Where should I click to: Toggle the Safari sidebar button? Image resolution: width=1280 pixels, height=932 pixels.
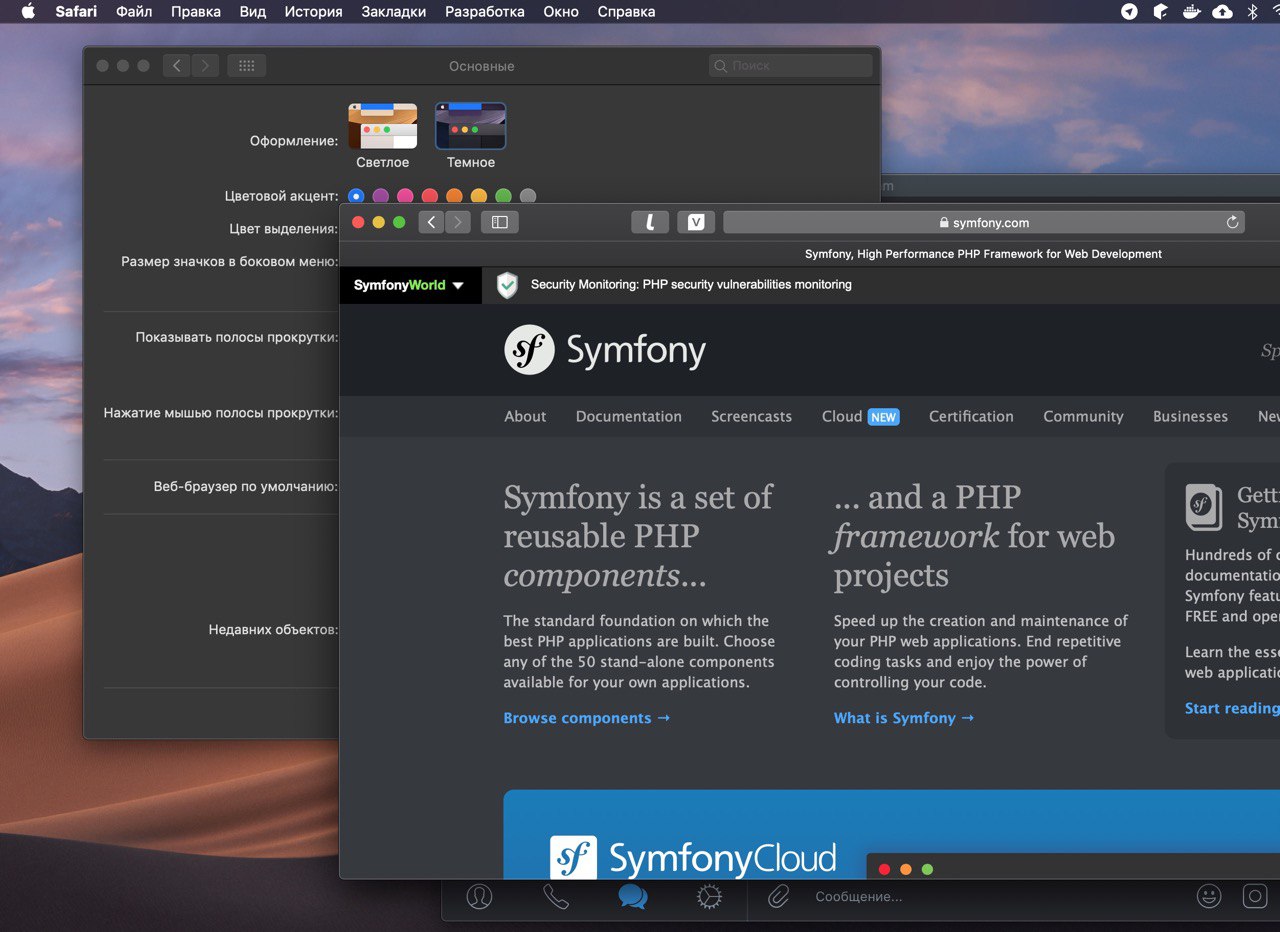500,222
